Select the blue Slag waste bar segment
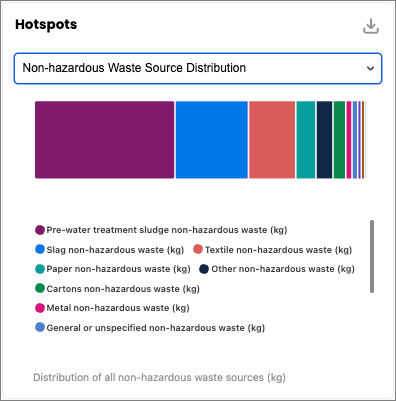This screenshot has width=396, height=401. click(212, 140)
